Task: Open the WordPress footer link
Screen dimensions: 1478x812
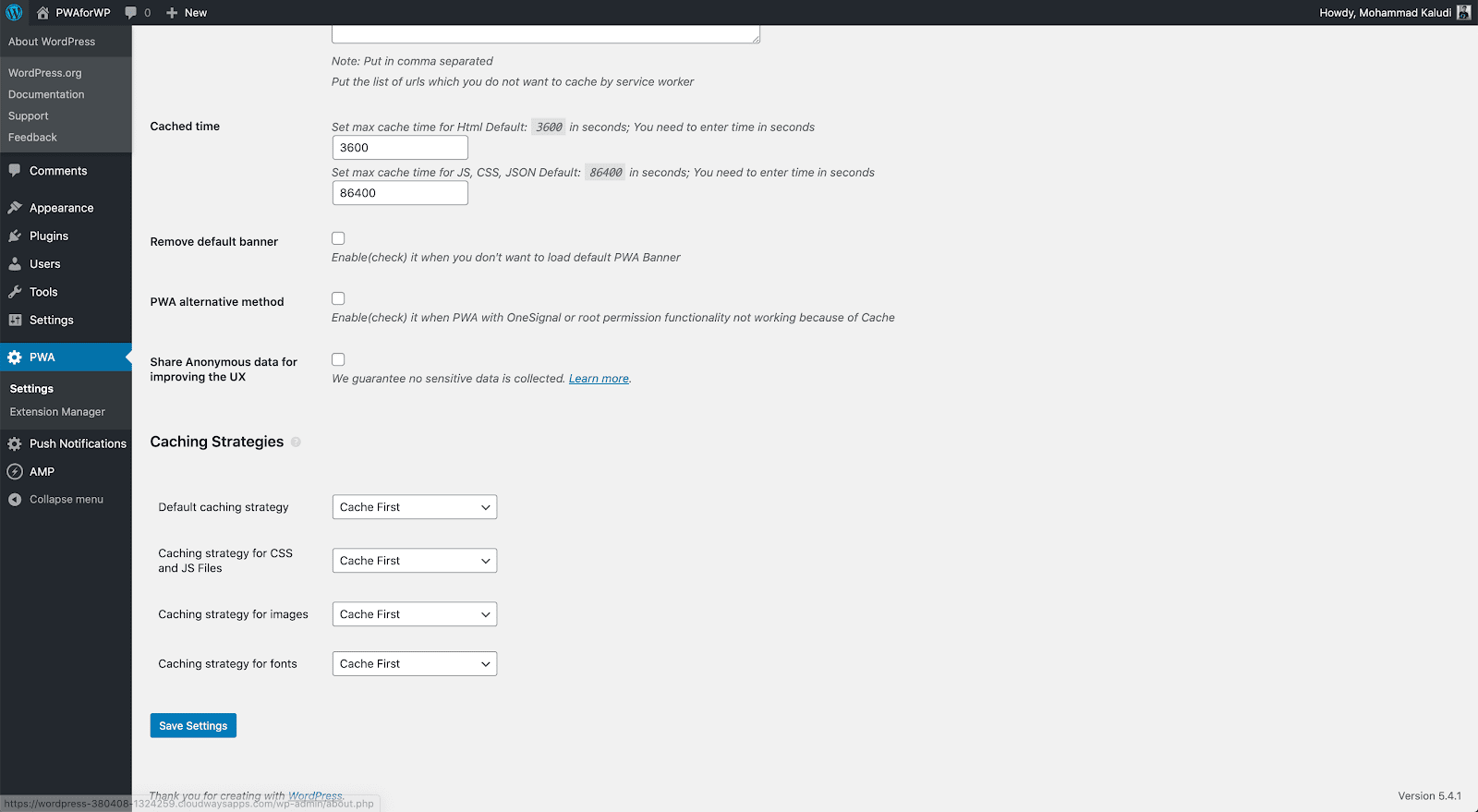Action: click(x=315, y=795)
